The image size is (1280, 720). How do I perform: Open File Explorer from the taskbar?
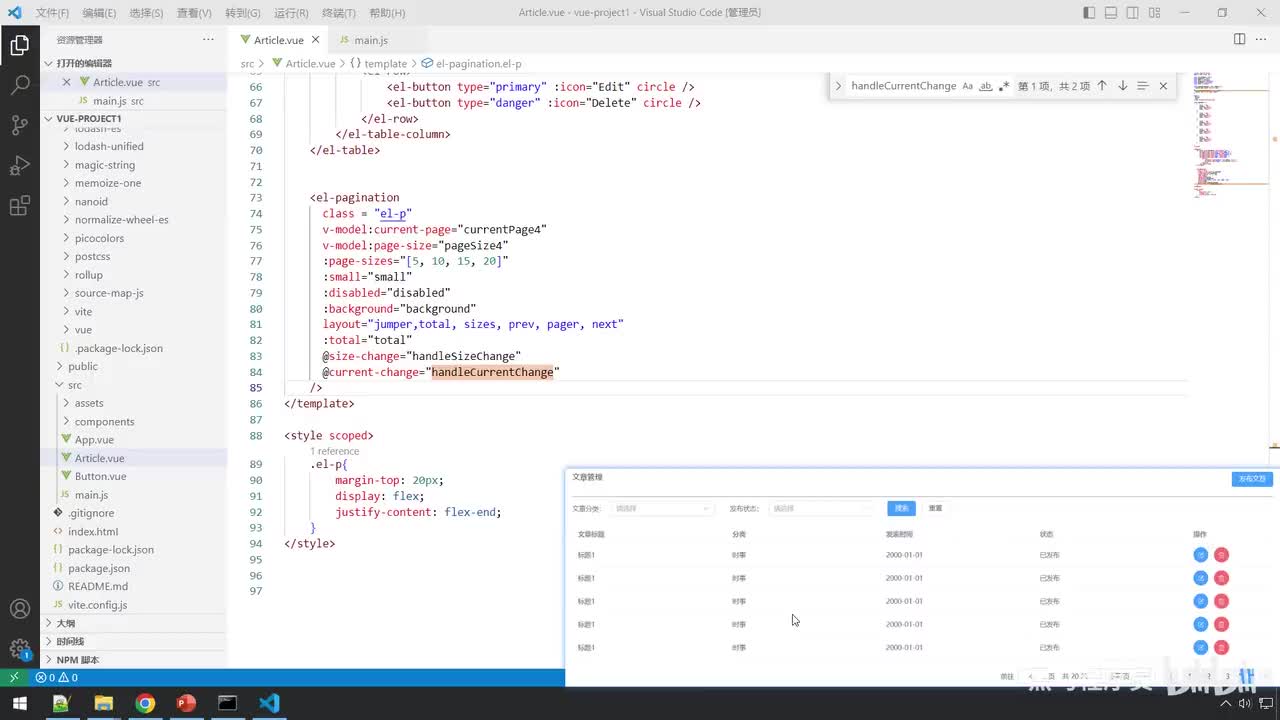[x=103, y=703]
